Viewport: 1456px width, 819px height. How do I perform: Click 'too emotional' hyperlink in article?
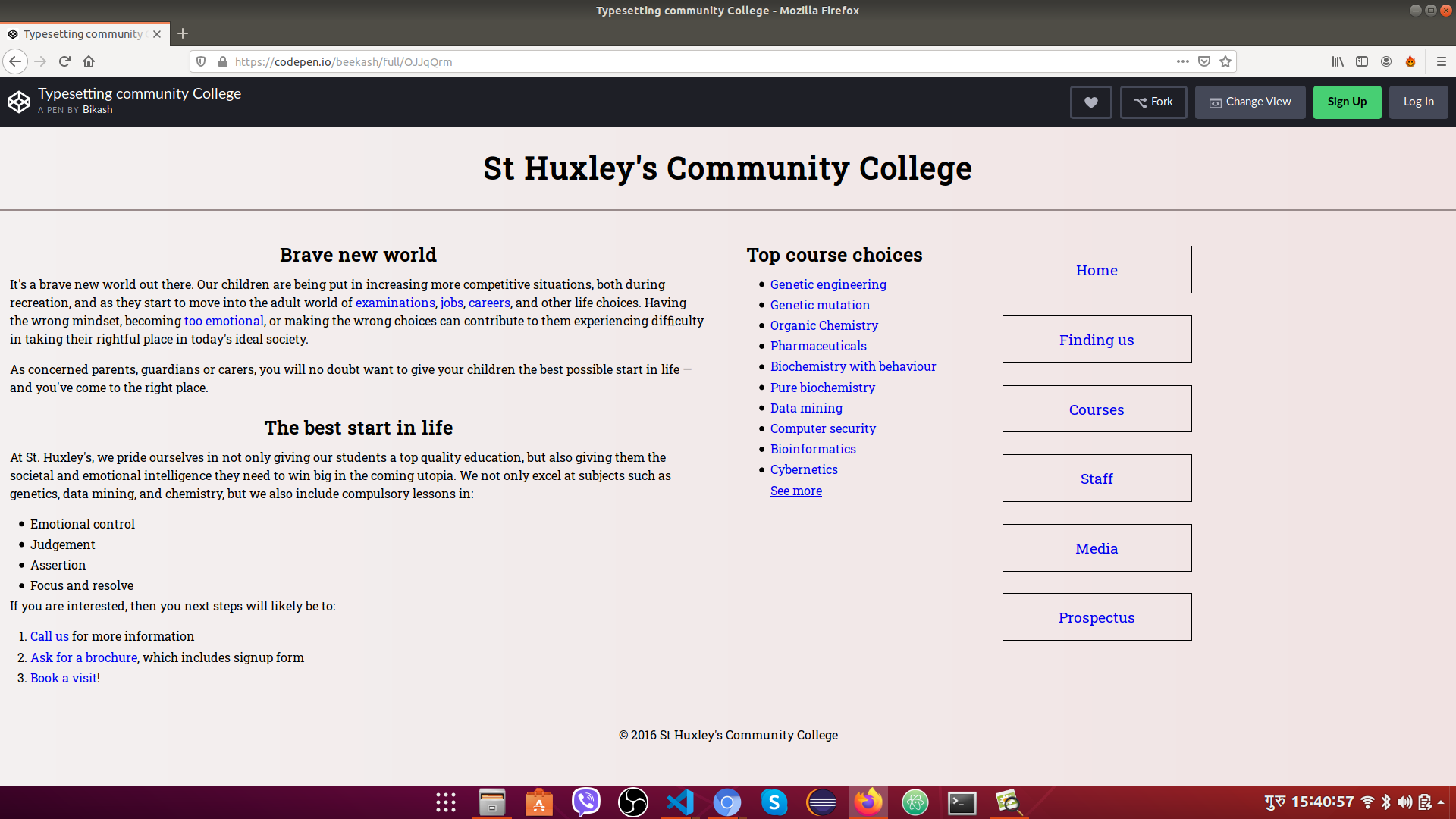(x=224, y=320)
